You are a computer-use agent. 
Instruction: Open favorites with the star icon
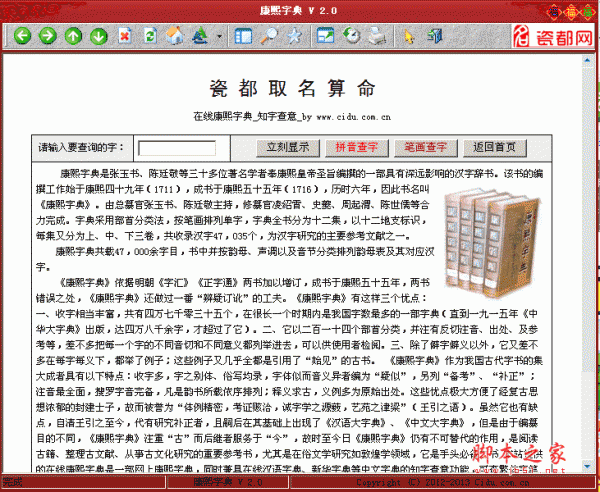294,36
